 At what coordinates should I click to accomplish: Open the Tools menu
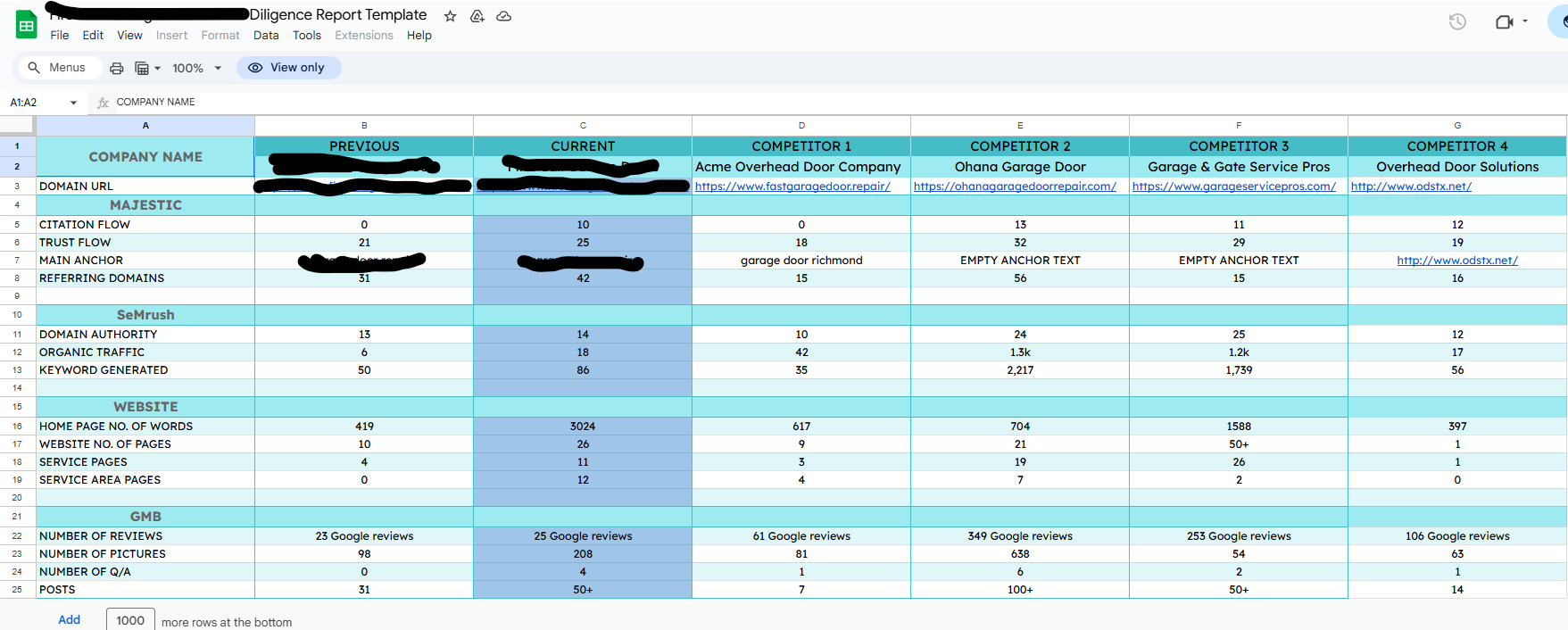[307, 36]
